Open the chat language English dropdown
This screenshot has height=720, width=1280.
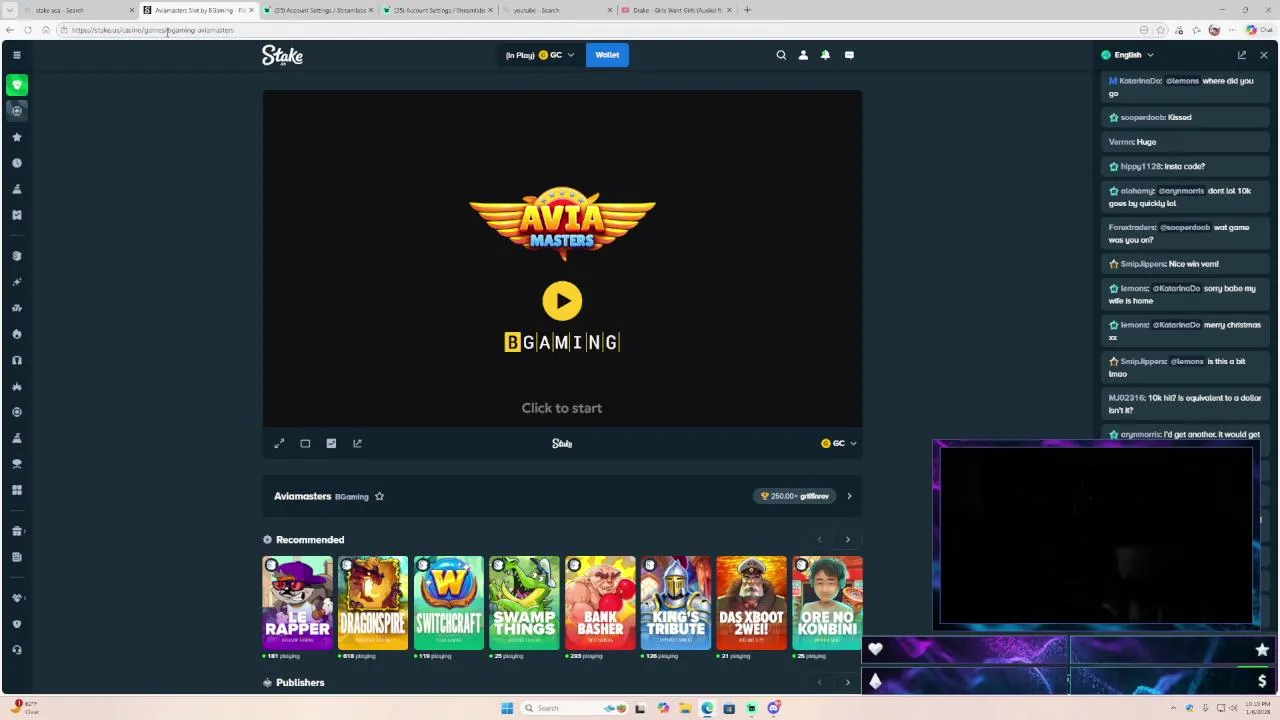[x=1128, y=55]
